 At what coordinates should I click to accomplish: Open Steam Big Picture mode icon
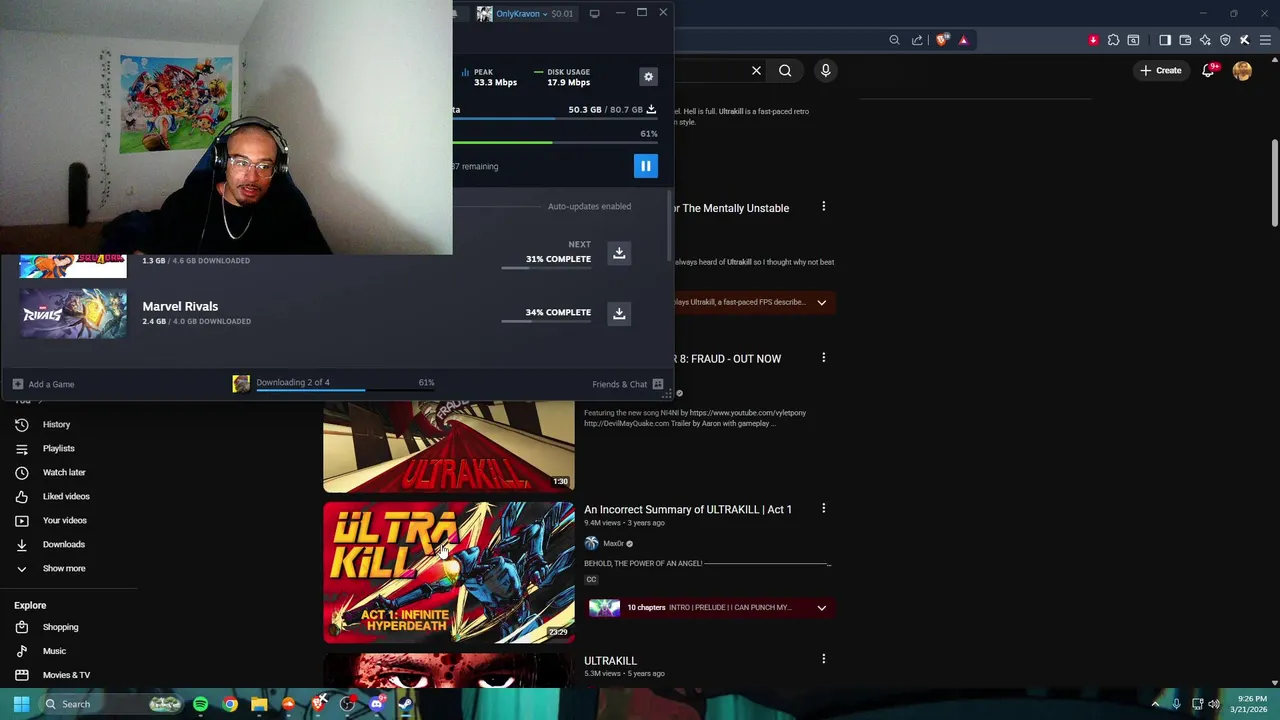coord(595,13)
